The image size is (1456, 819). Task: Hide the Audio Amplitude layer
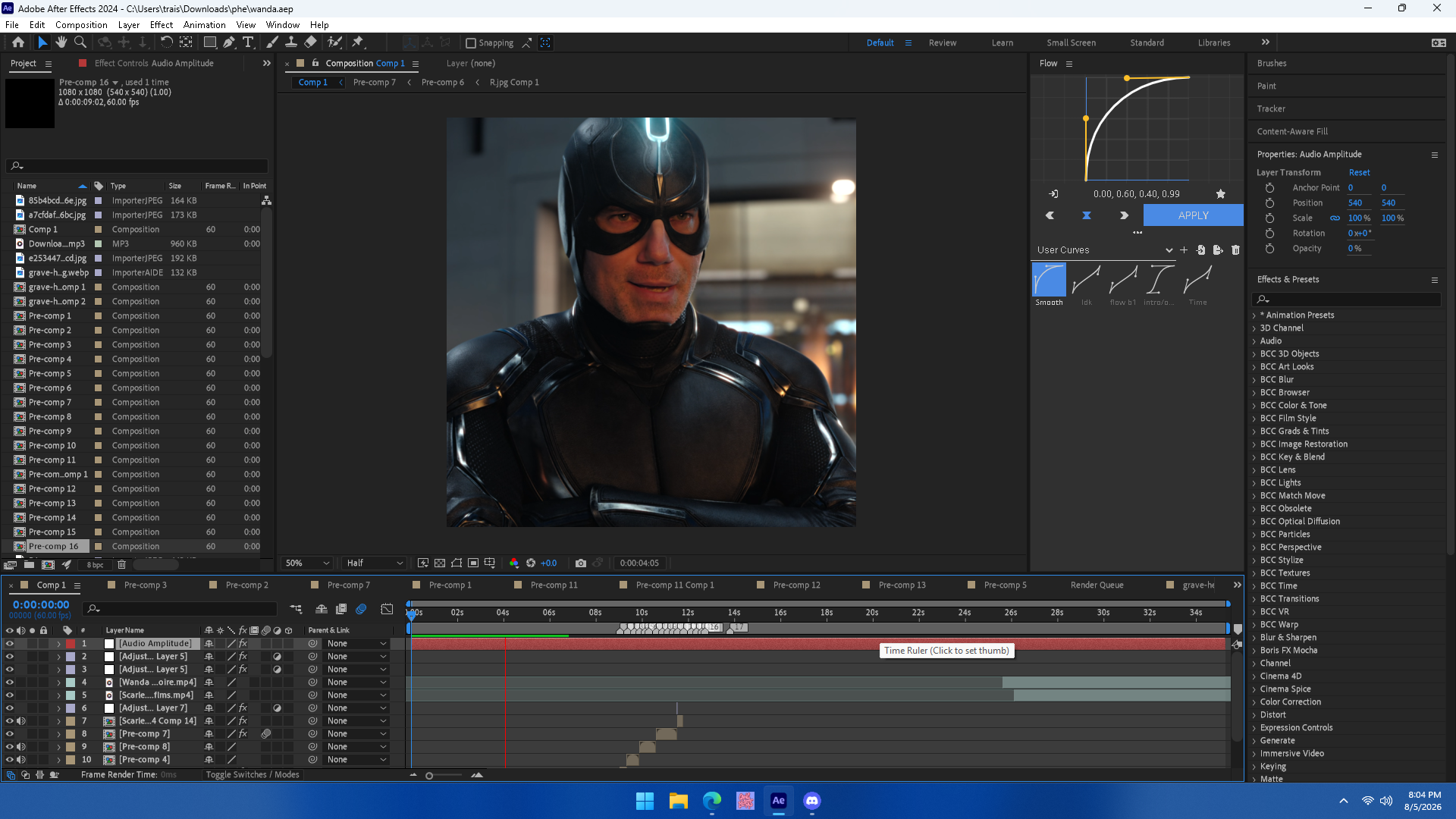pyautogui.click(x=10, y=644)
